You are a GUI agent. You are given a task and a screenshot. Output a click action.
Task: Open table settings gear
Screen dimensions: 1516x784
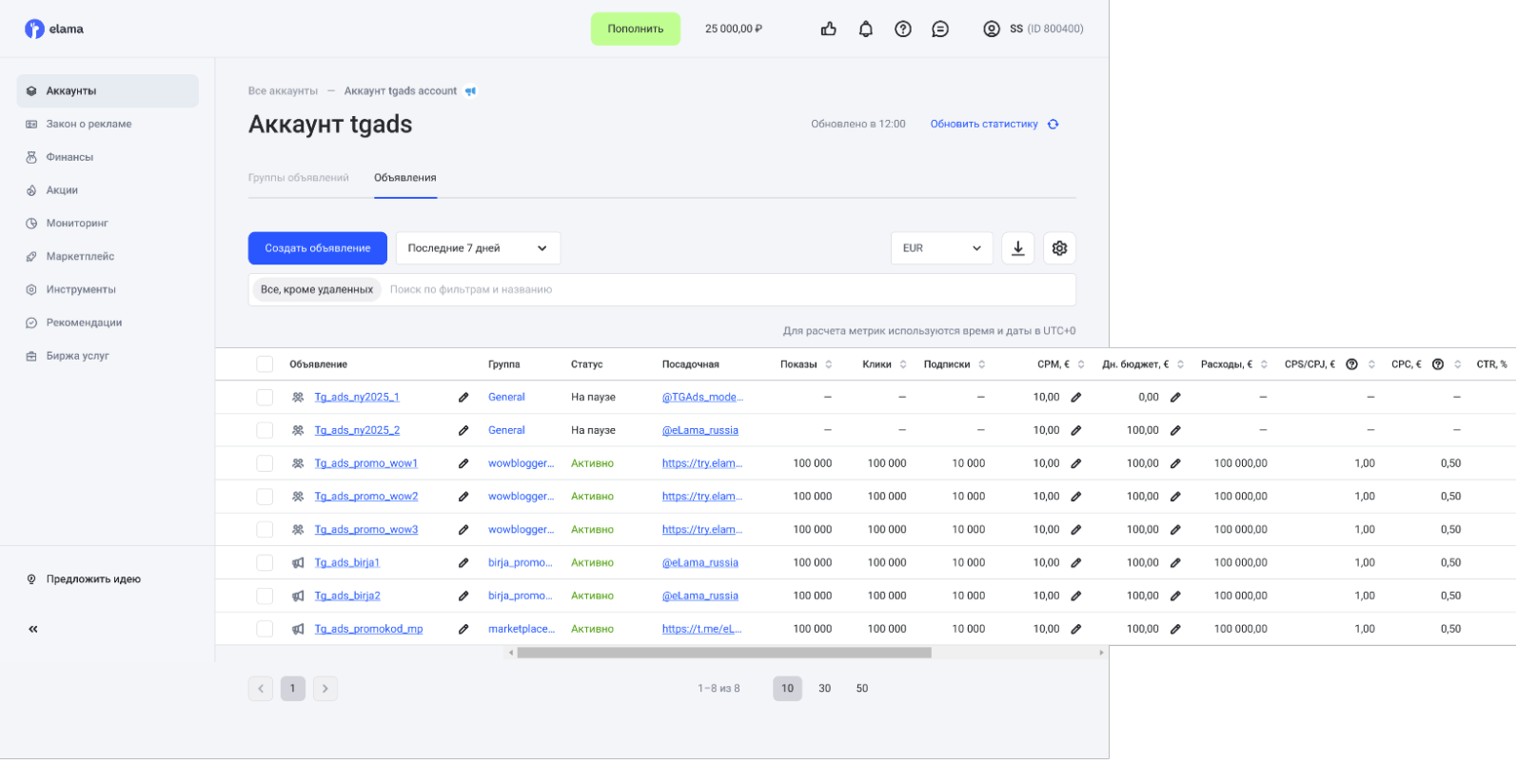[1060, 248]
